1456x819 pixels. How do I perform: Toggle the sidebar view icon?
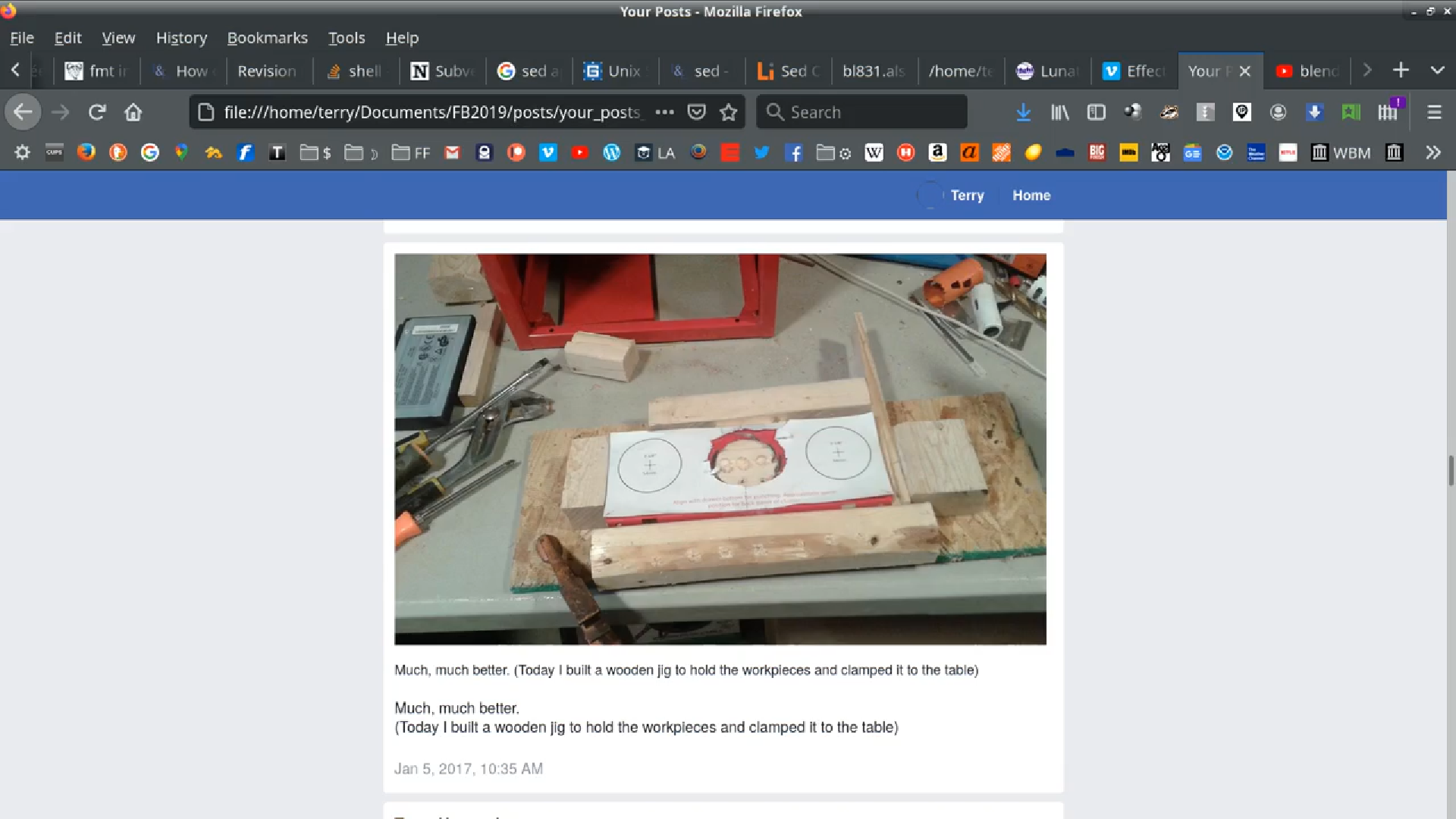(1096, 112)
